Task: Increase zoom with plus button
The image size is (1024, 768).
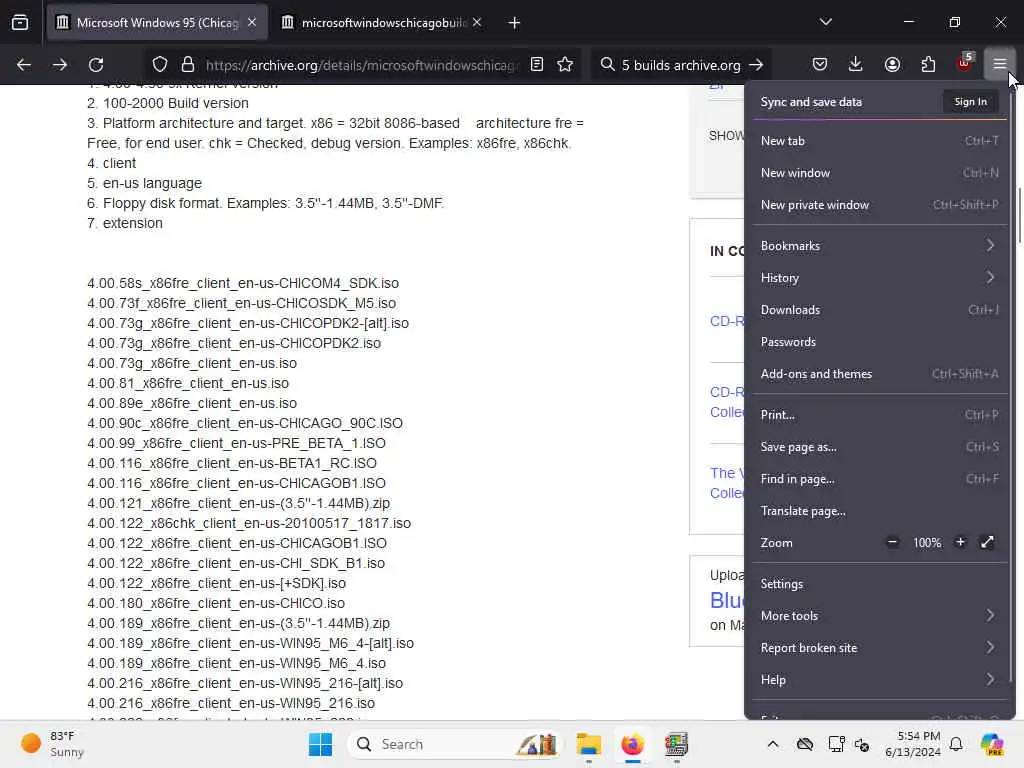Action: pyautogui.click(x=960, y=542)
